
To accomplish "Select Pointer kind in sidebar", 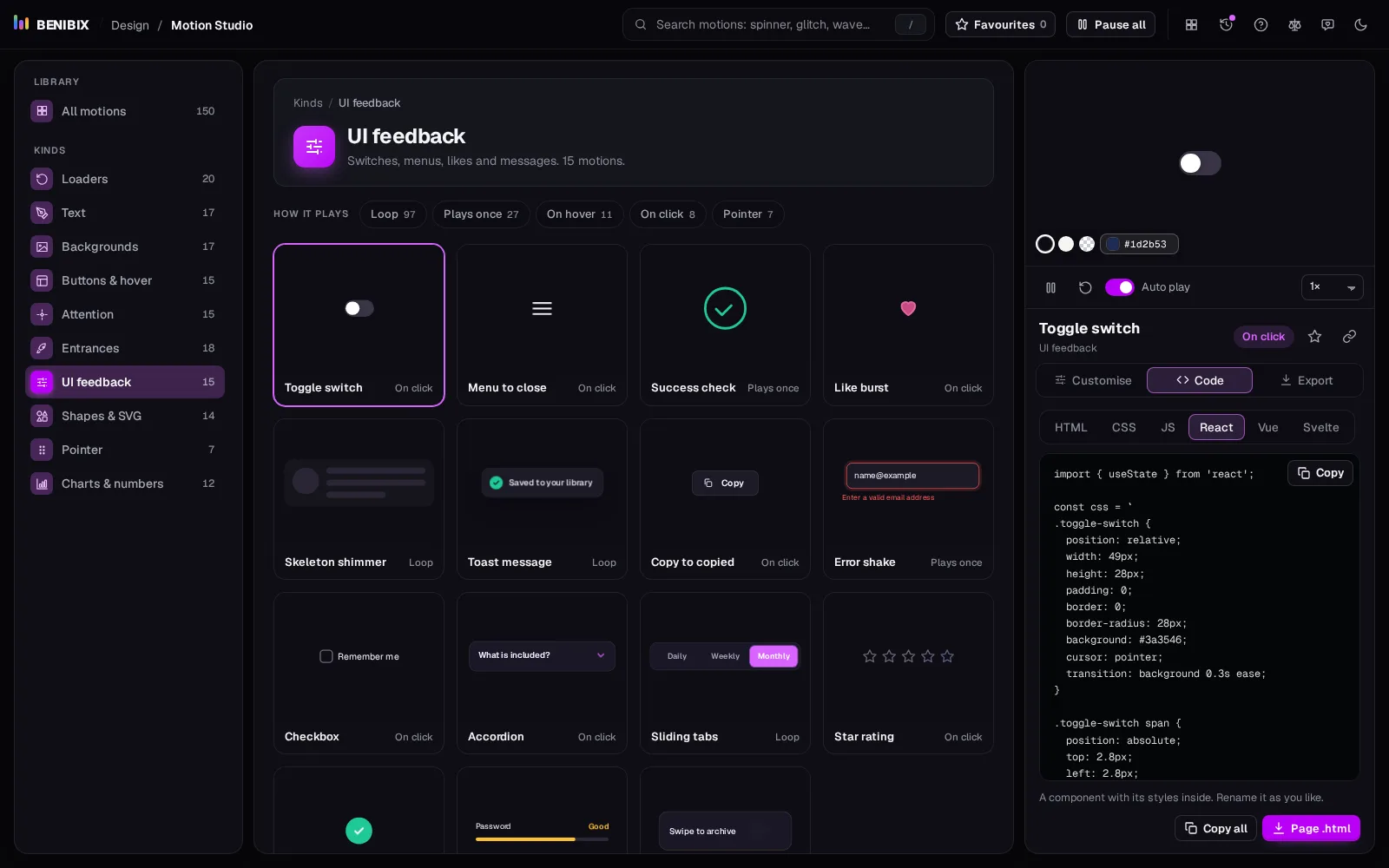I will 125,450.
